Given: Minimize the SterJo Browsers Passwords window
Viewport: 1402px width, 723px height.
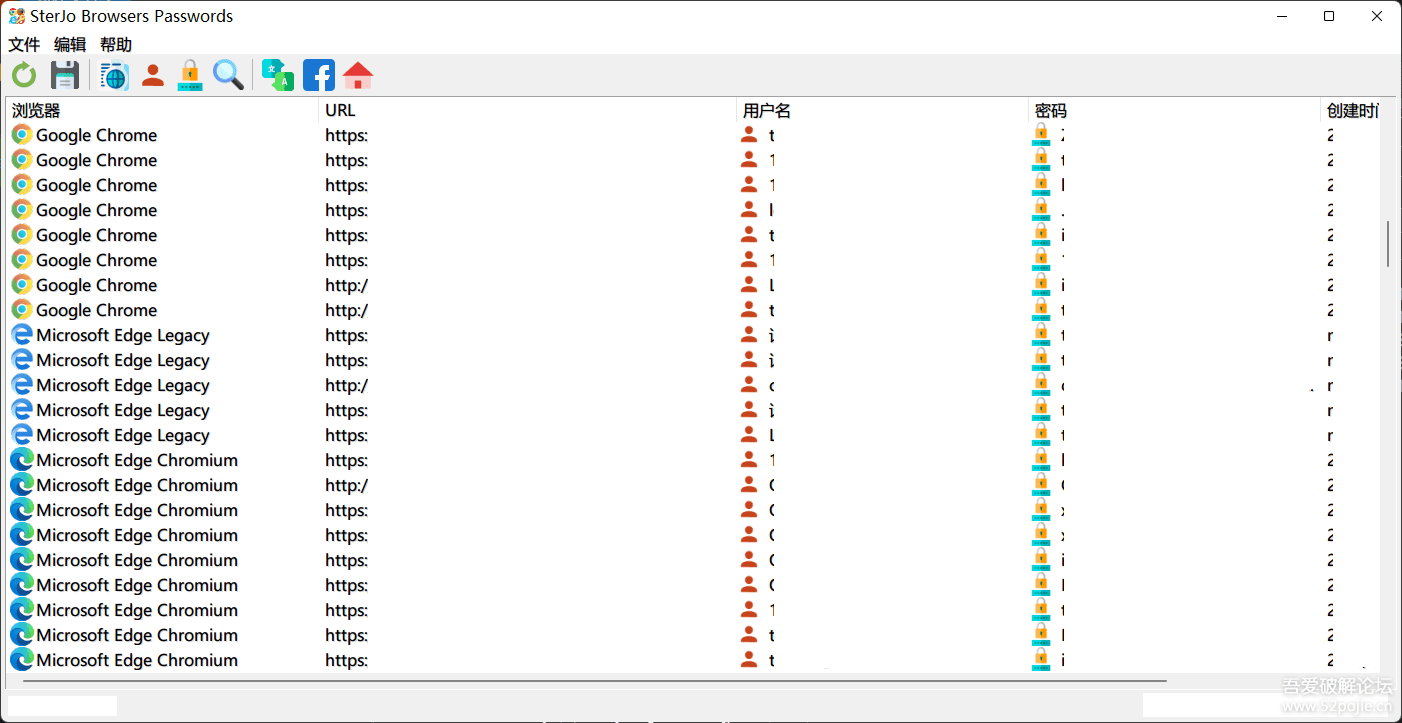Looking at the screenshot, I should [1282, 16].
